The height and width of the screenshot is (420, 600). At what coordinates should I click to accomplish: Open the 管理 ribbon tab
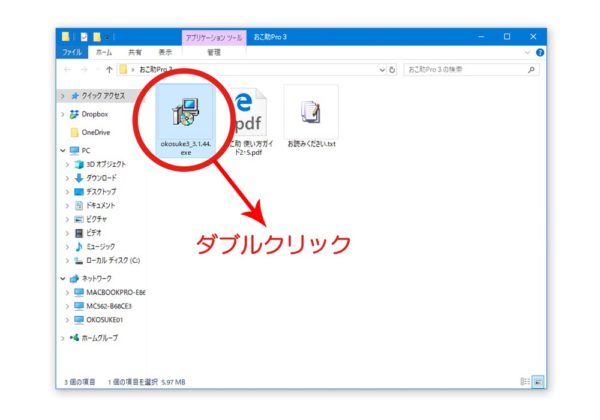[214, 52]
